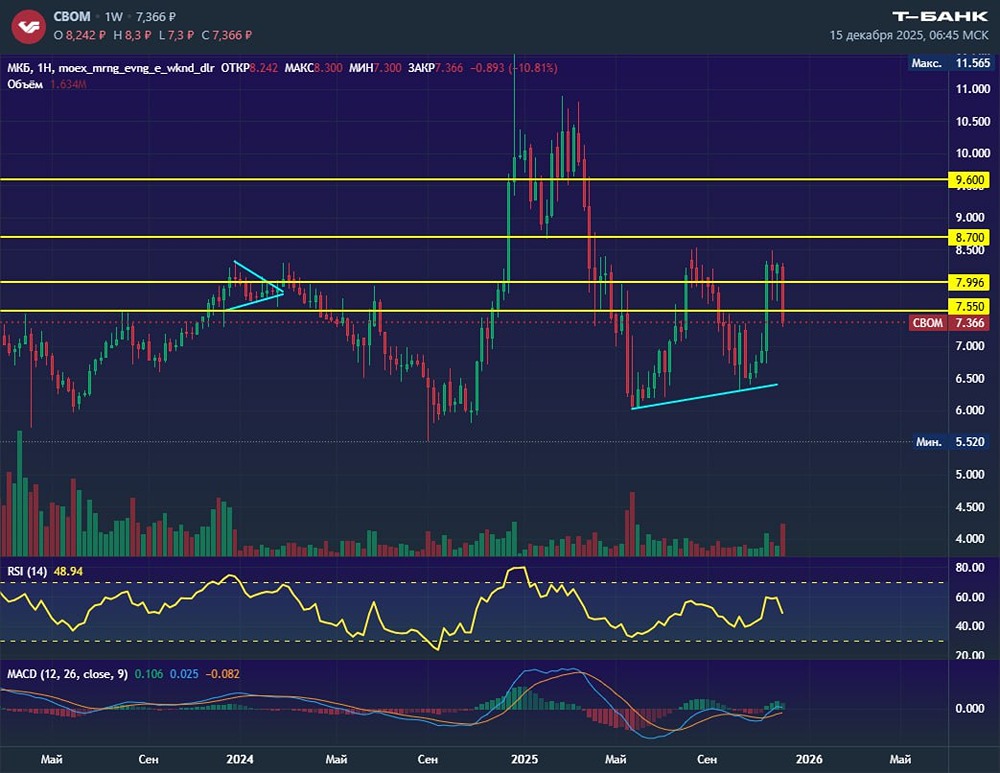Click the header price 7,366 ₽ next to 1W
The height and width of the screenshot is (773, 1000).
coord(156,17)
